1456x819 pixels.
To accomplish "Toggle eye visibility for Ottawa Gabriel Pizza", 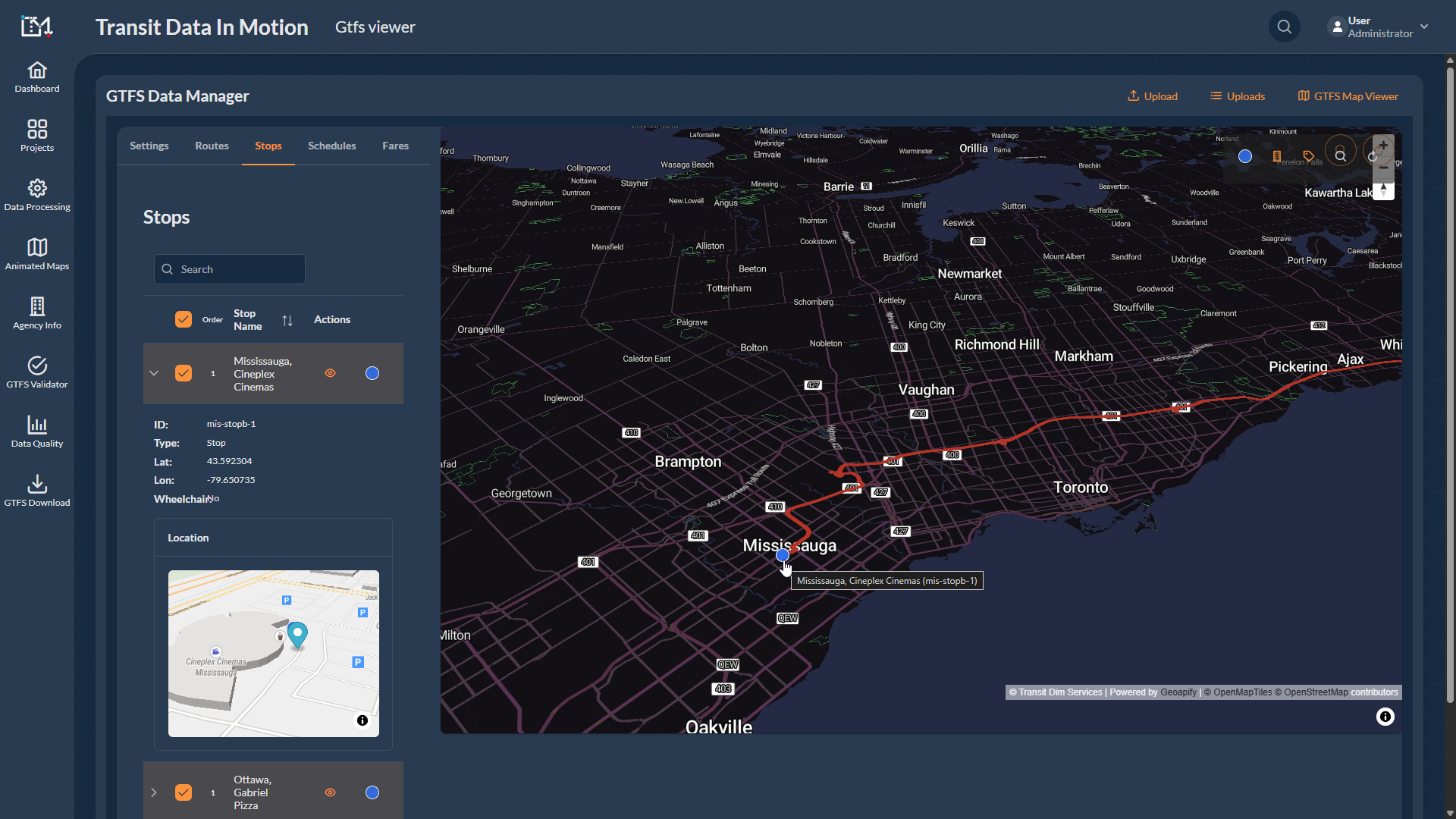I will coord(330,792).
